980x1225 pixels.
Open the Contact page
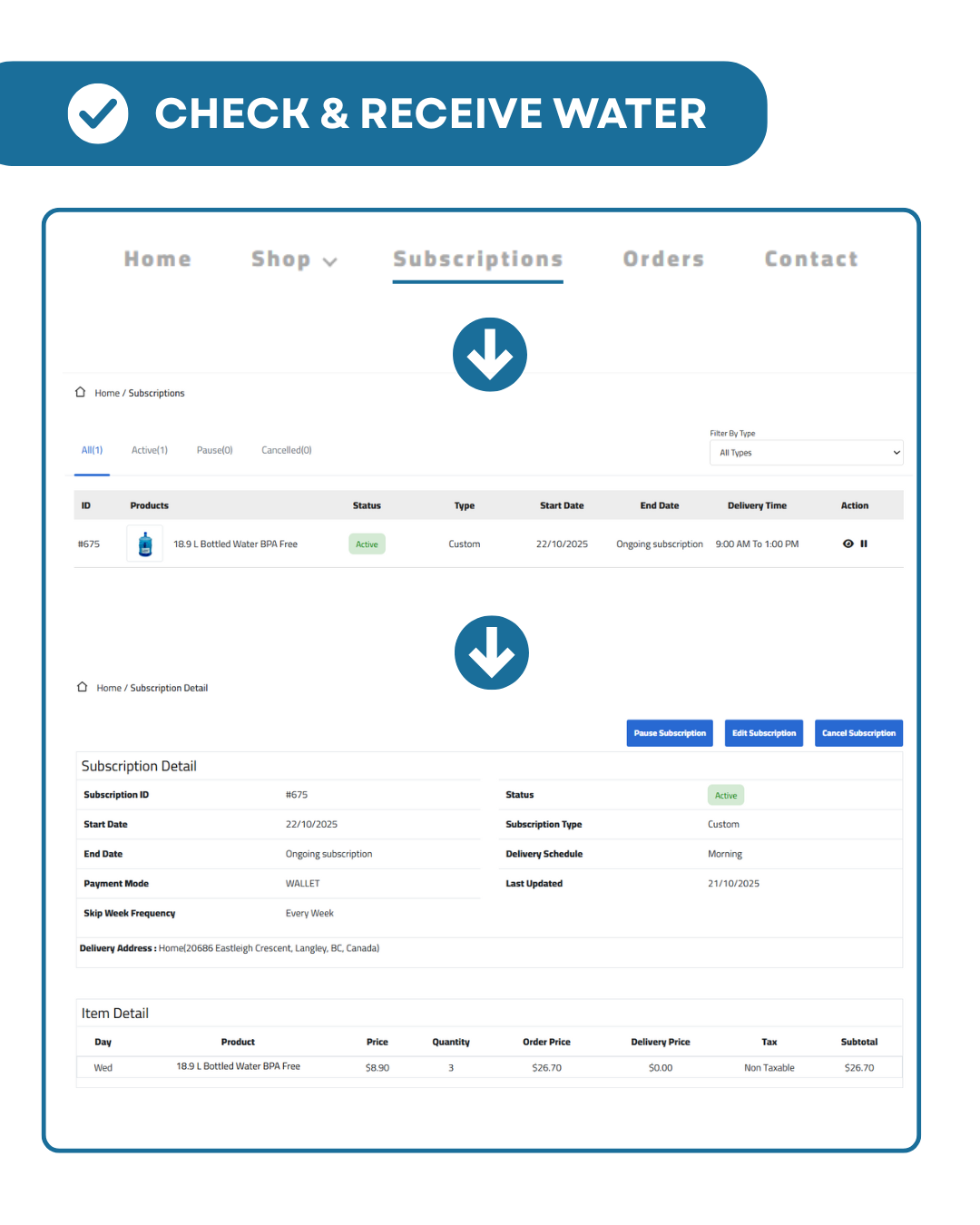tap(811, 260)
